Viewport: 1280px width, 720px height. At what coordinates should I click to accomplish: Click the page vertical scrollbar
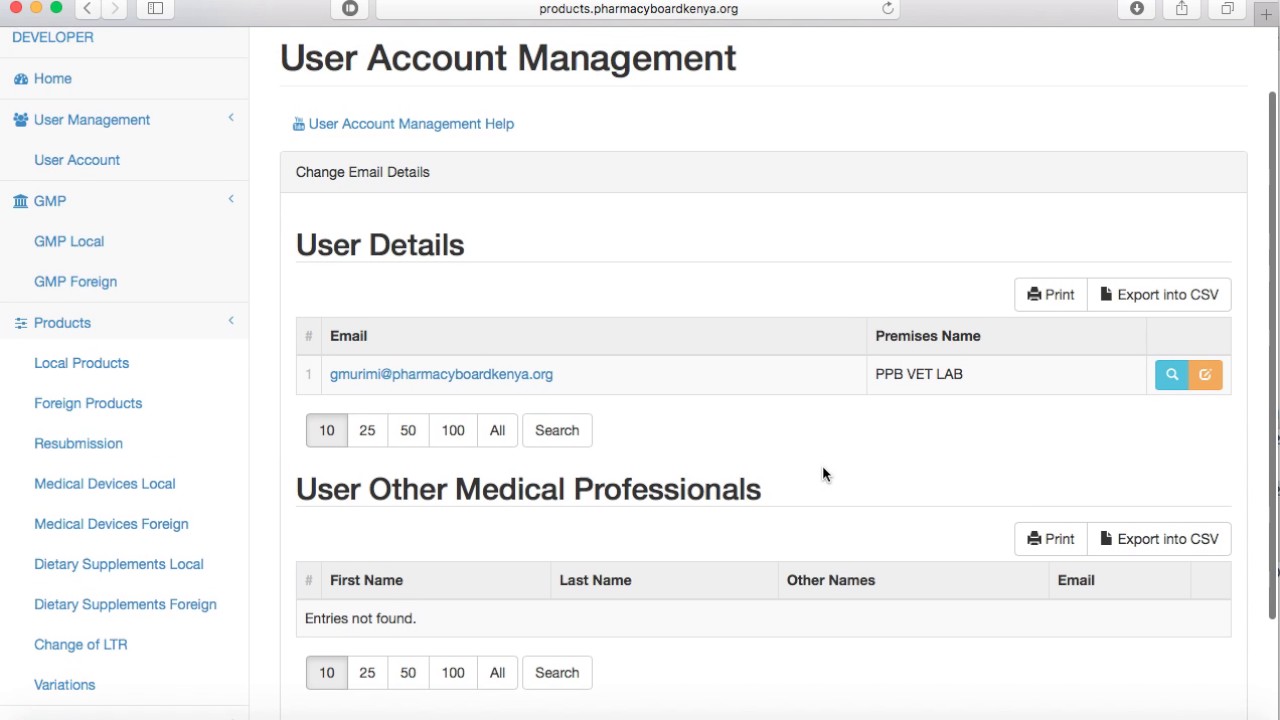tap(1273, 355)
